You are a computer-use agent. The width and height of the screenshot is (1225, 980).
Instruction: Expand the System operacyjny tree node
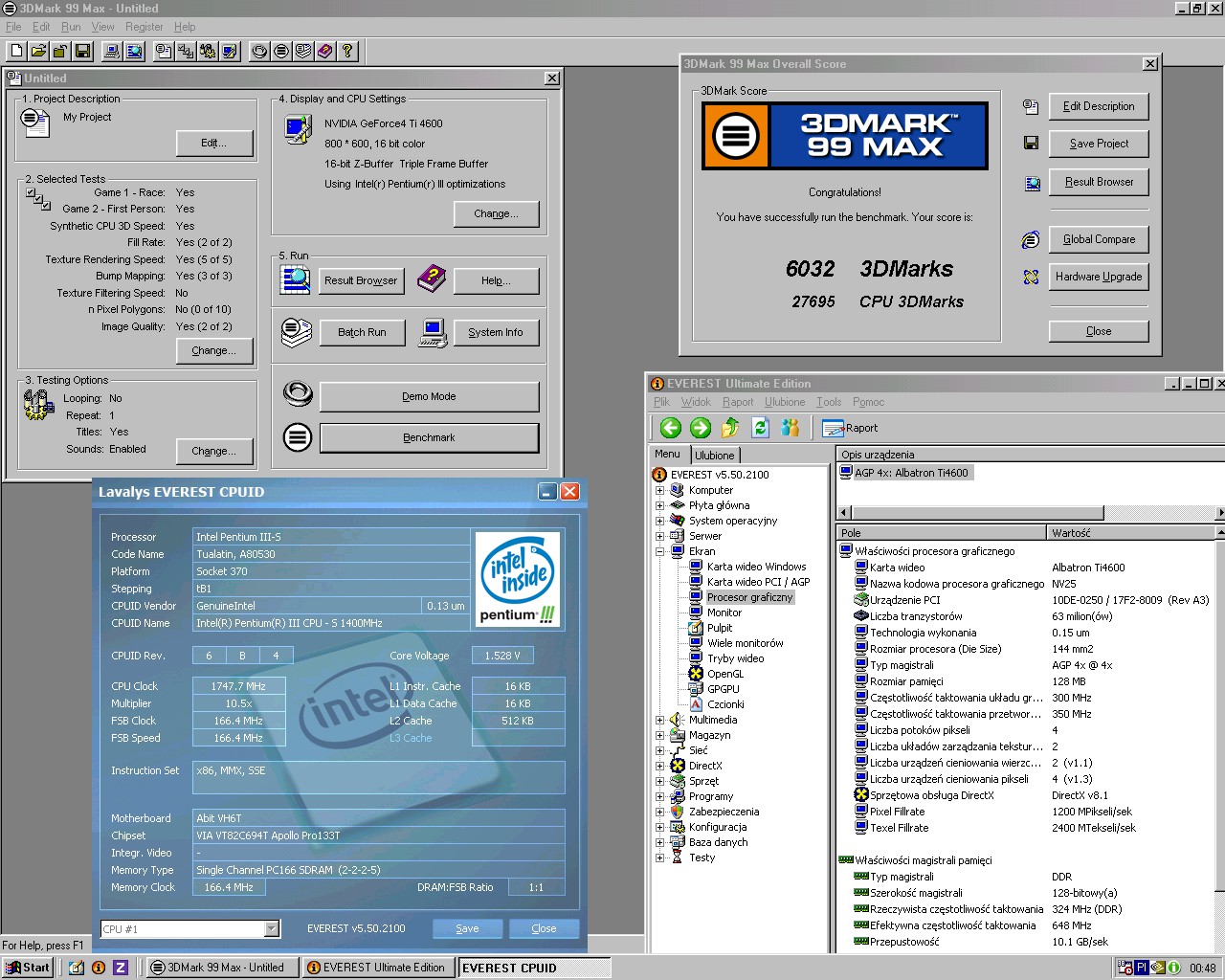(x=659, y=521)
